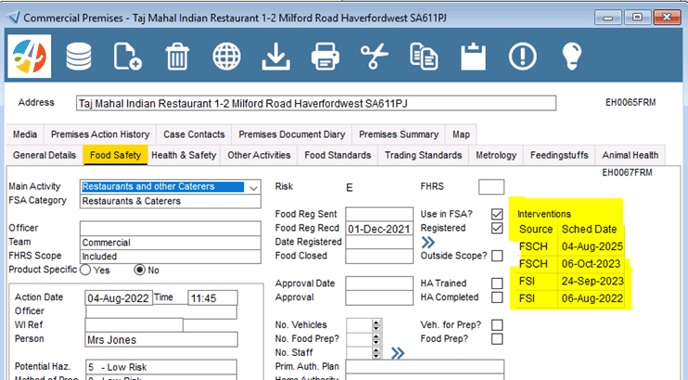The image size is (688, 380).
Task: Select the FSCH 04-Aug-2025 intervention row
Action: coord(570,247)
